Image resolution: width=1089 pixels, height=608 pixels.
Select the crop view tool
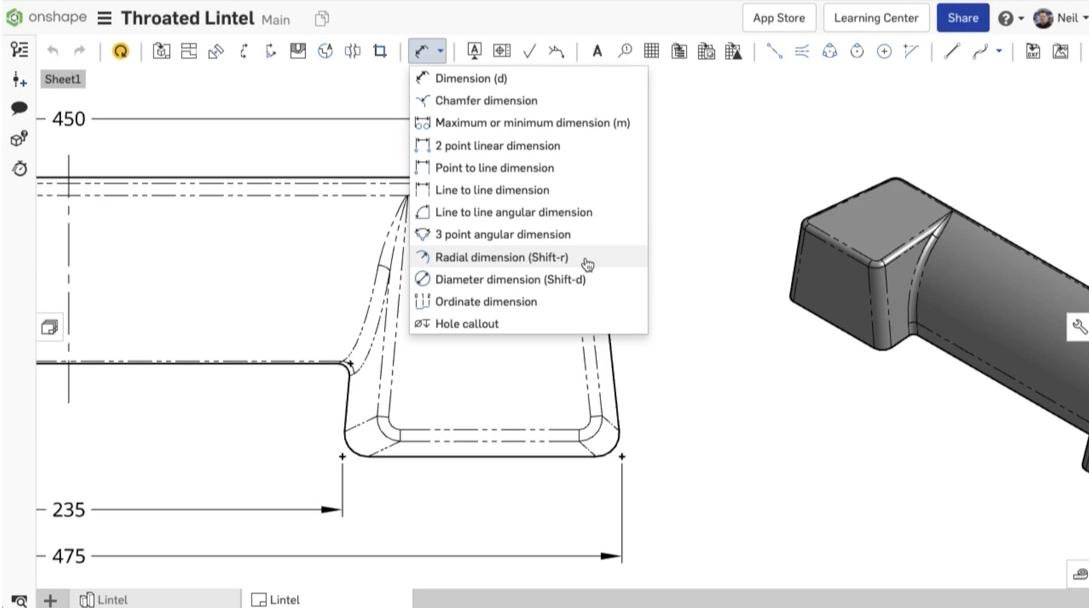(380, 51)
